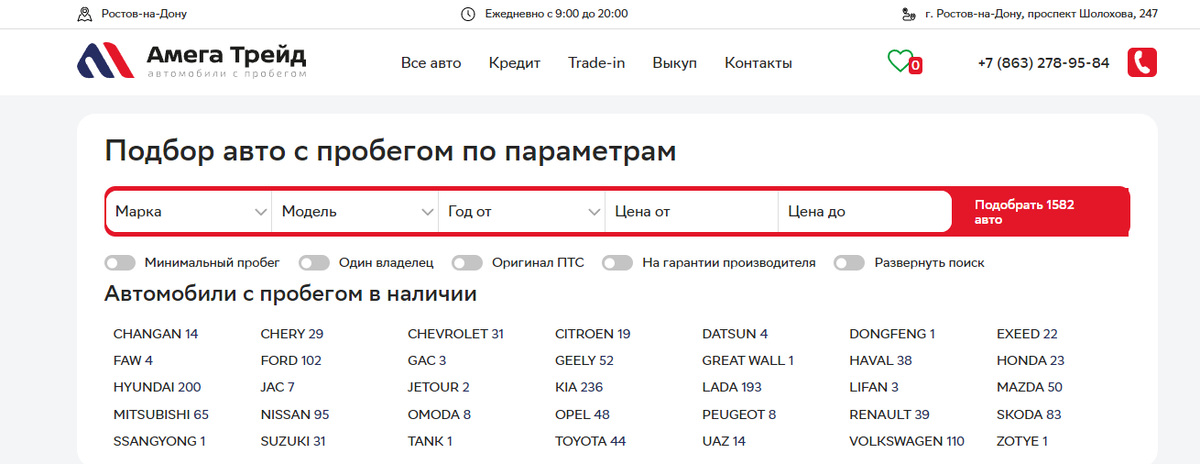Open JETOUR 2 brand link
Image resolution: width=1200 pixels, height=464 pixels.
click(x=439, y=388)
